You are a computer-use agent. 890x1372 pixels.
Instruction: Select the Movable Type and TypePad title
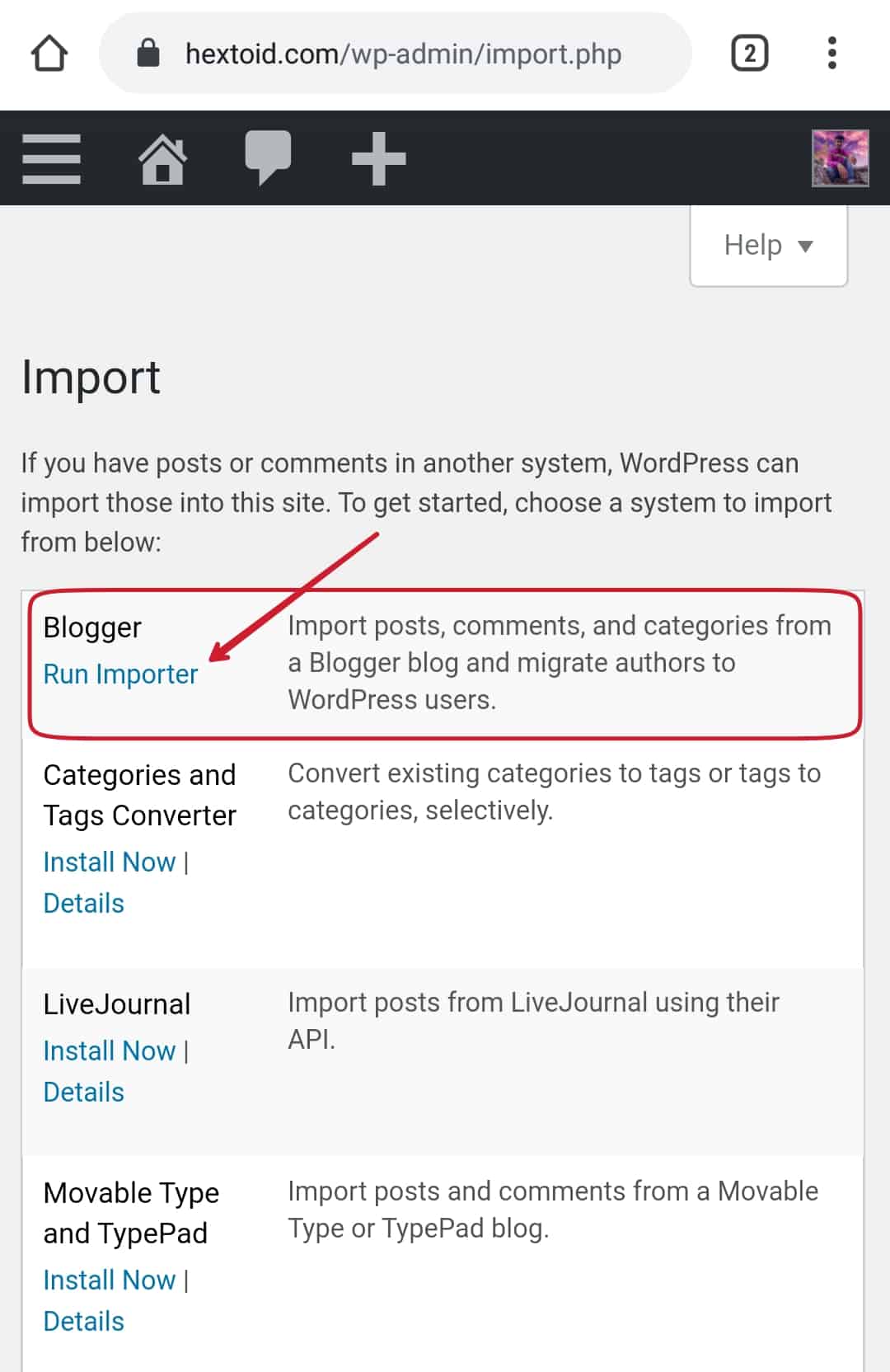pos(132,1213)
